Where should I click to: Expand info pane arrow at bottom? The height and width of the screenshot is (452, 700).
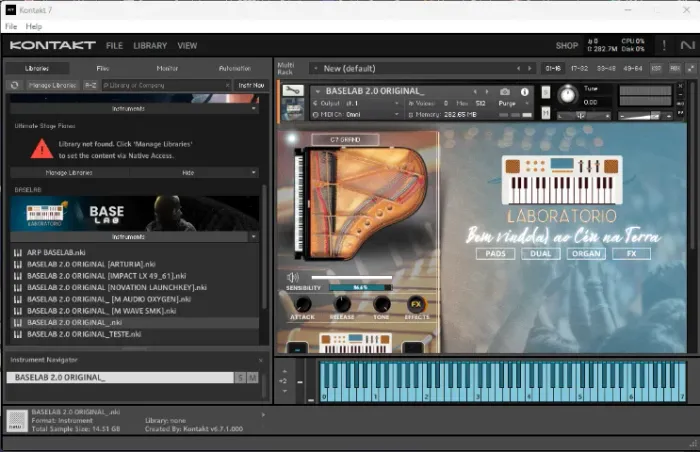[x=263, y=415]
